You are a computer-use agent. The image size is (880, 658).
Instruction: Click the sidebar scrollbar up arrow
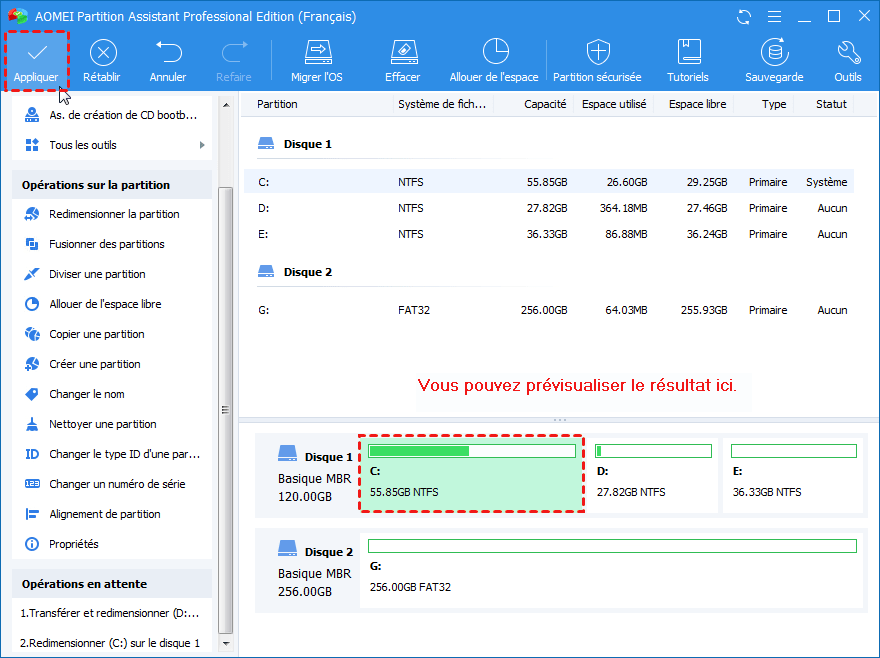coord(226,105)
